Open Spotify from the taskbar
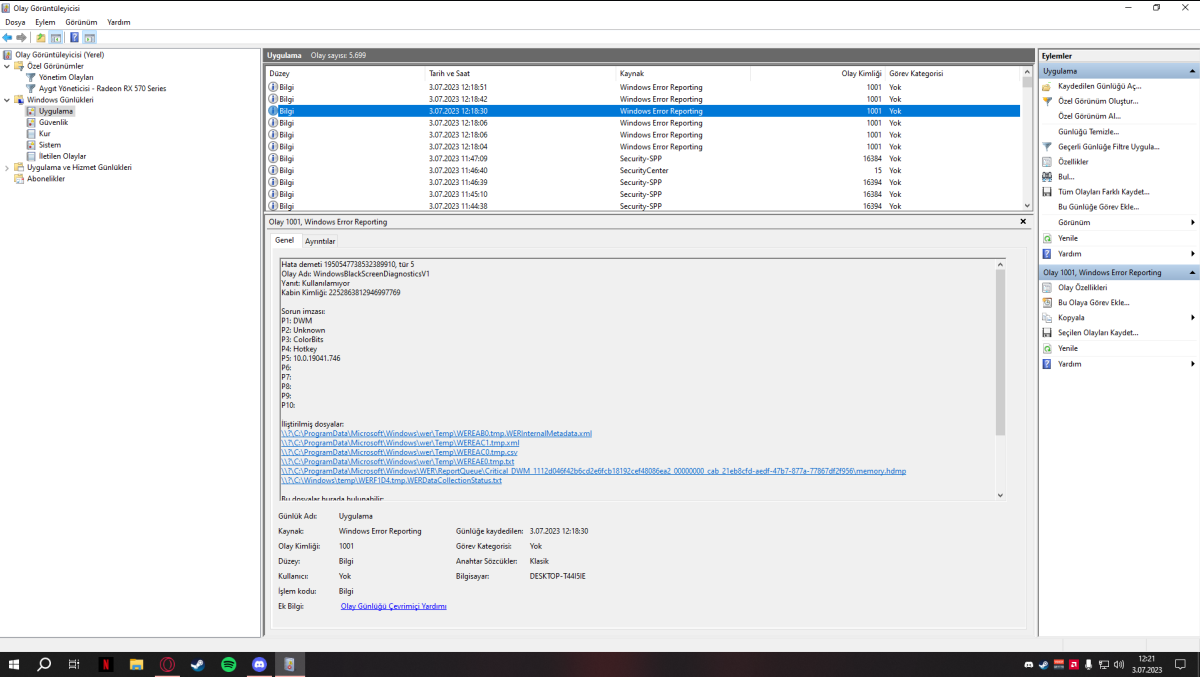Image resolution: width=1200 pixels, height=677 pixels. tap(228, 664)
